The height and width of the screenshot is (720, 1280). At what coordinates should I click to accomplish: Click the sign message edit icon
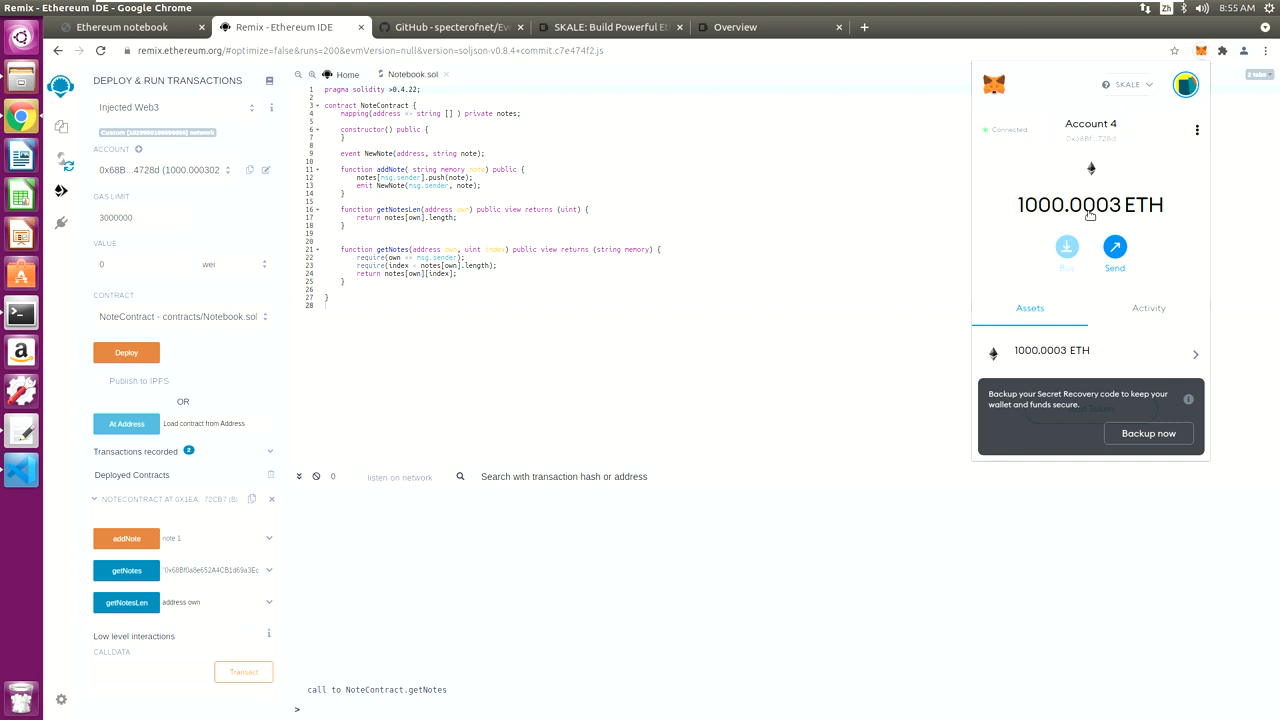point(266,170)
